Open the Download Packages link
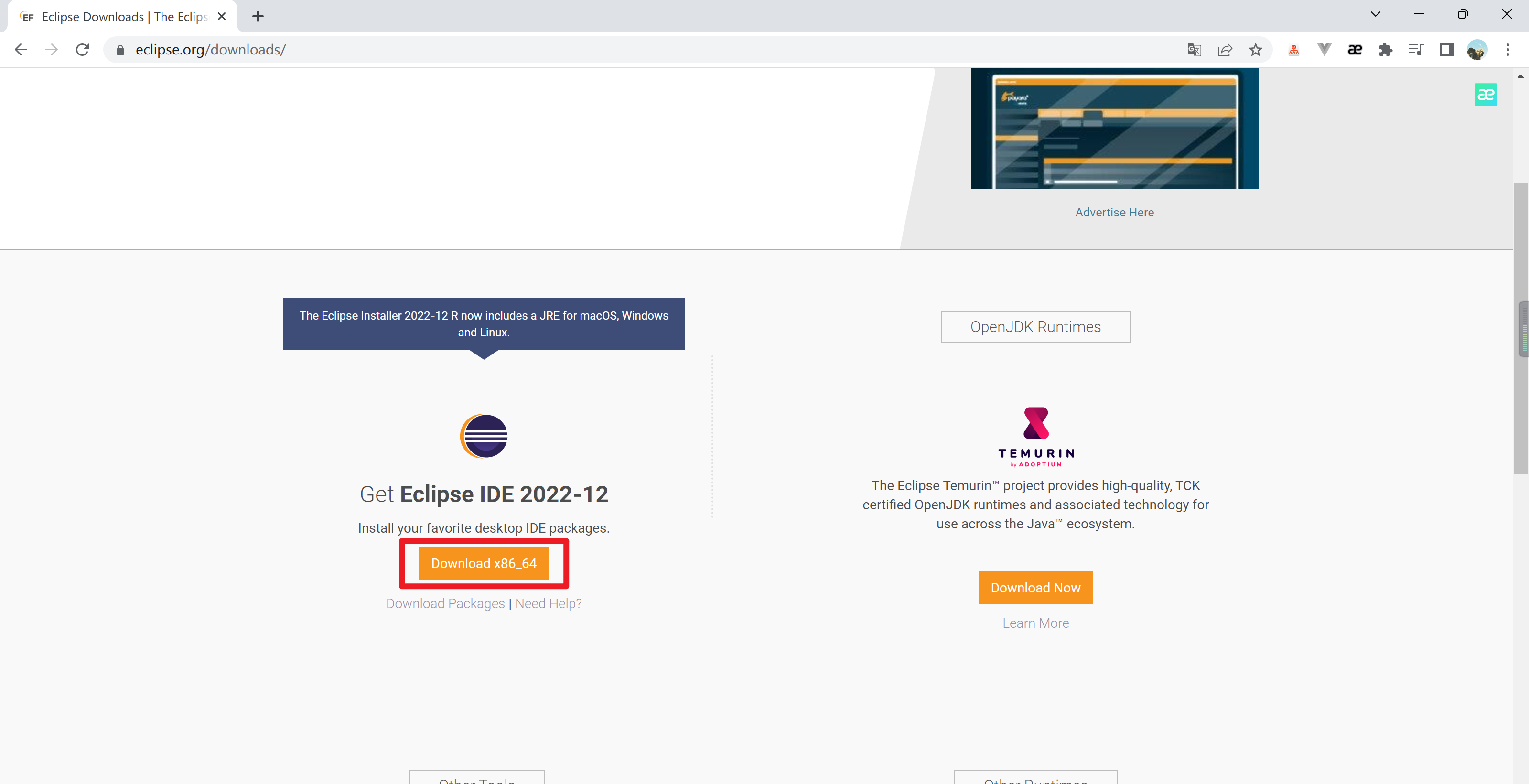This screenshot has height=784, width=1529. [x=445, y=603]
